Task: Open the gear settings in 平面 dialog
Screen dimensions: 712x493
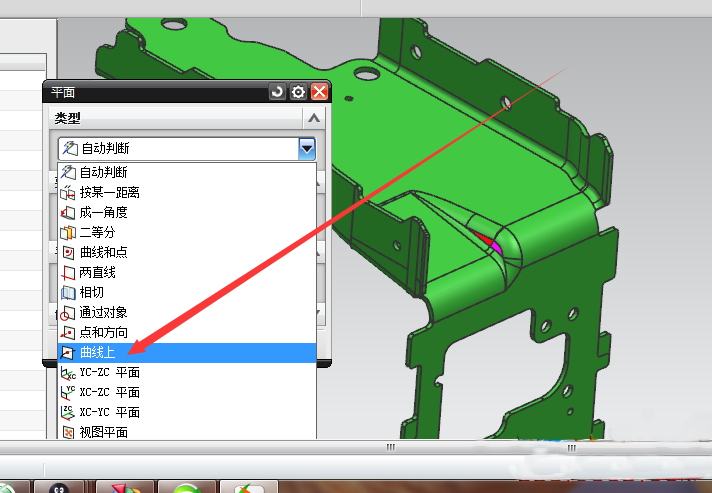Action: (x=298, y=92)
